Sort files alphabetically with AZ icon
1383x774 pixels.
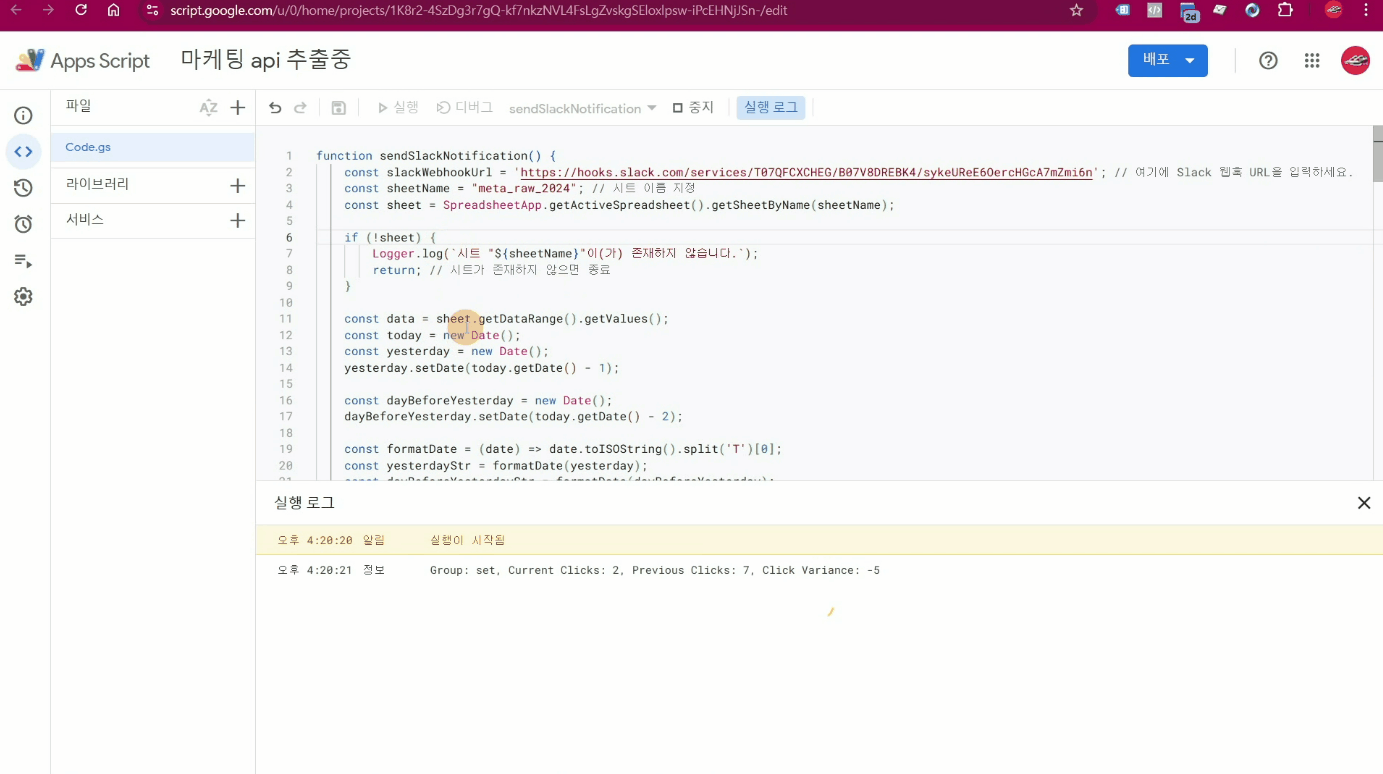click(x=208, y=108)
